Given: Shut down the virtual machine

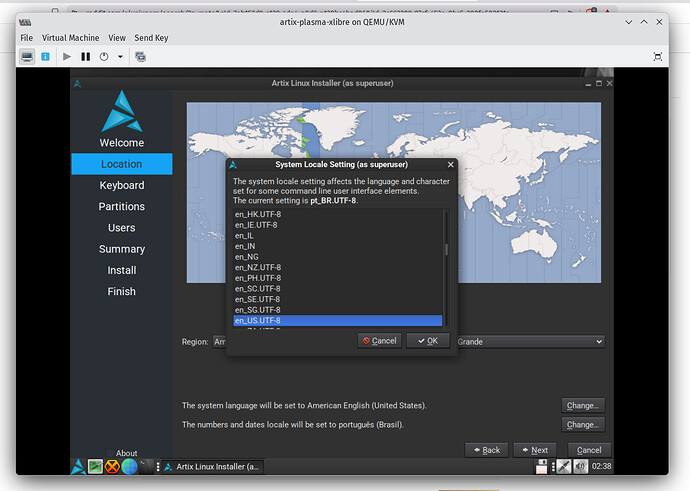Looking at the screenshot, I should (x=104, y=57).
